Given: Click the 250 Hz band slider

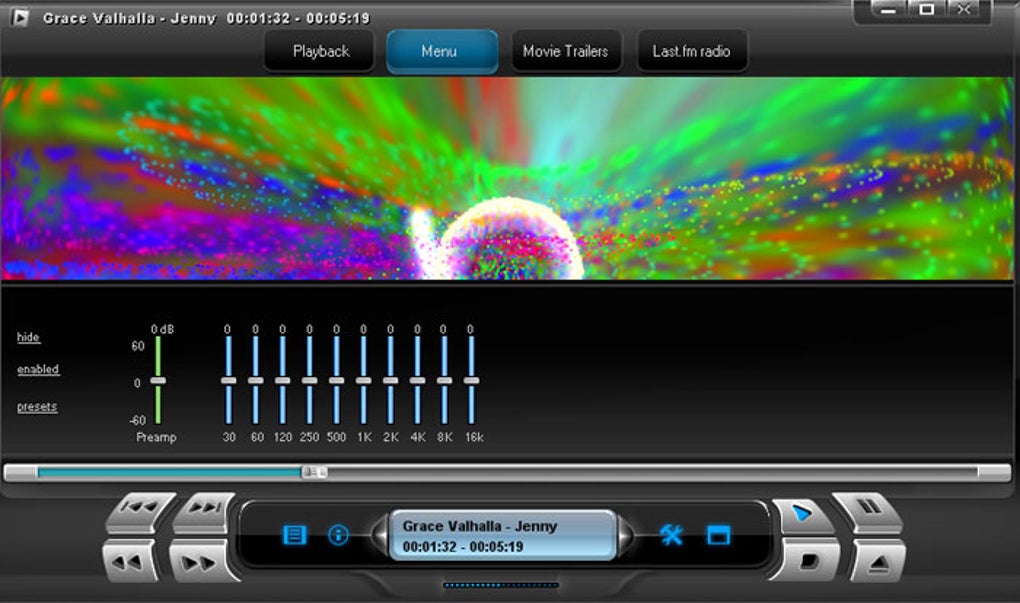Looking at the screenshot, I should (310, 381).
